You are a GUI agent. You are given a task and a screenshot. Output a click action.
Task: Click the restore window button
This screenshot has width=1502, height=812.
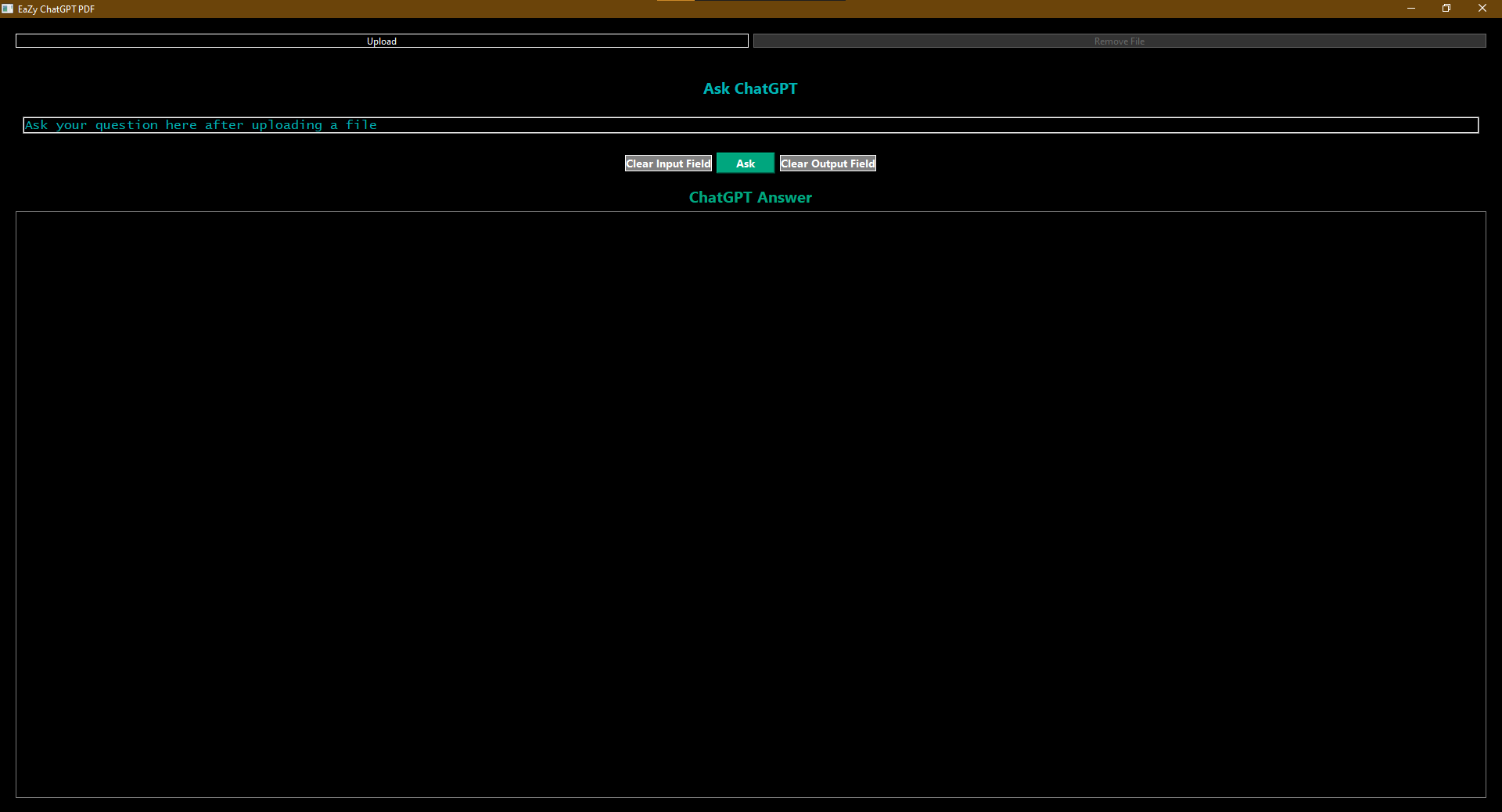click(1446, 9)
